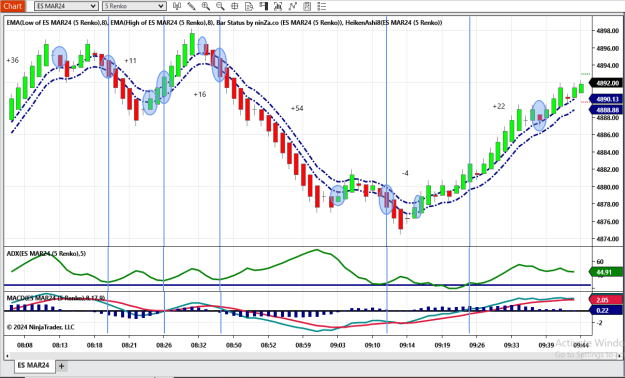Add a new tab with plus button
This screenshot has width=625, height=378.
(61, 366)
